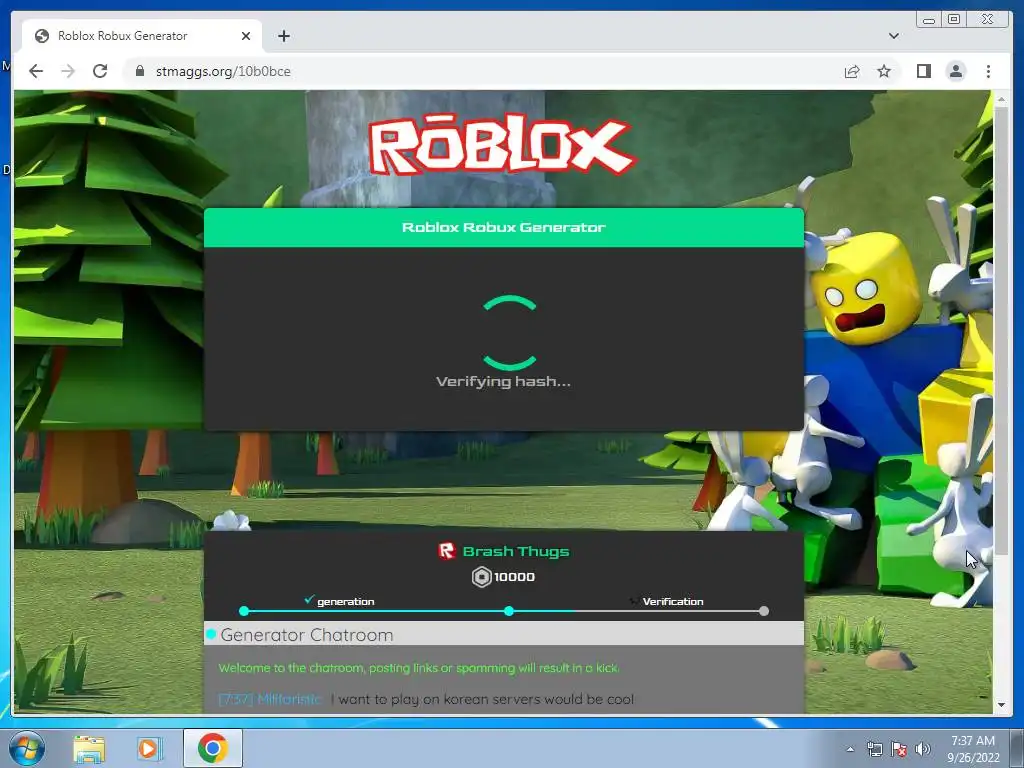Reload the page with the refresh icon
The image size is (1024, 768).
click(100, 71)
